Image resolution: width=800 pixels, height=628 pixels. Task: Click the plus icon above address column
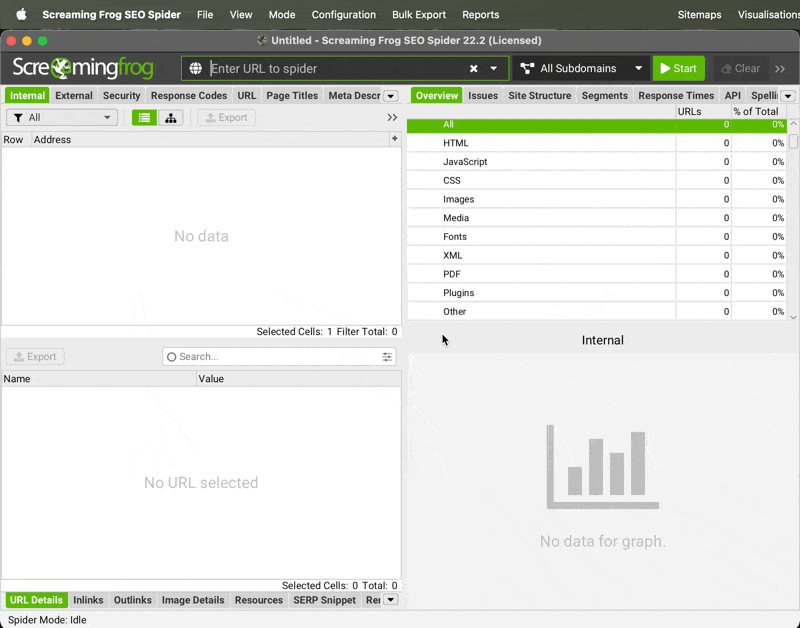(394, 139)
